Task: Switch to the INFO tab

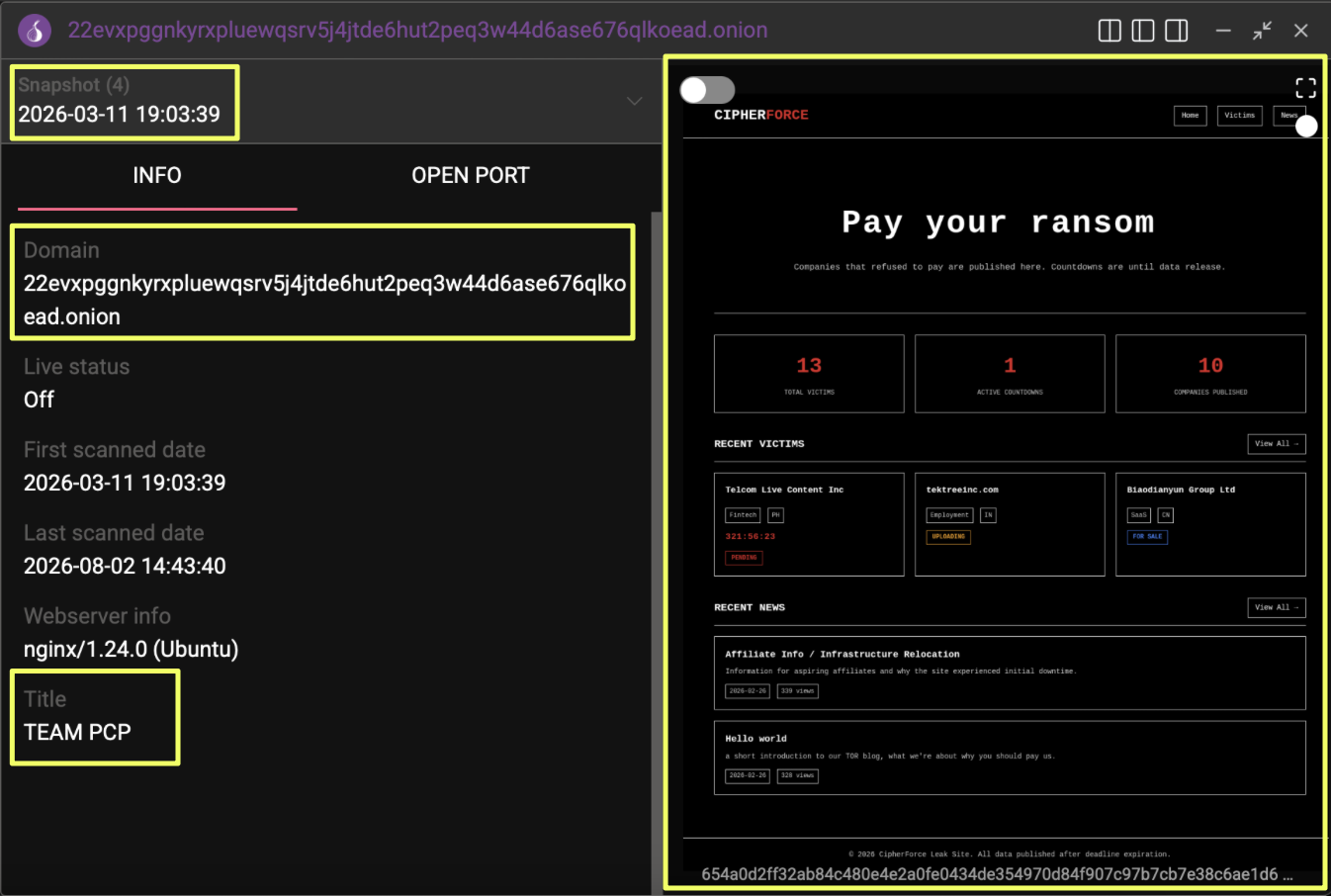Action: click(x=157, y=175)
